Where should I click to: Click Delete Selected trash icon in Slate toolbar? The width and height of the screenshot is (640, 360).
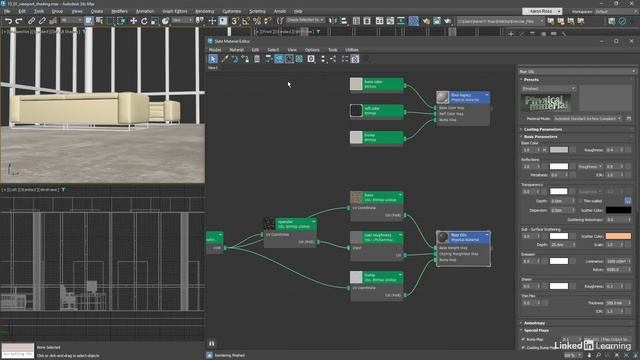[257, 59]
